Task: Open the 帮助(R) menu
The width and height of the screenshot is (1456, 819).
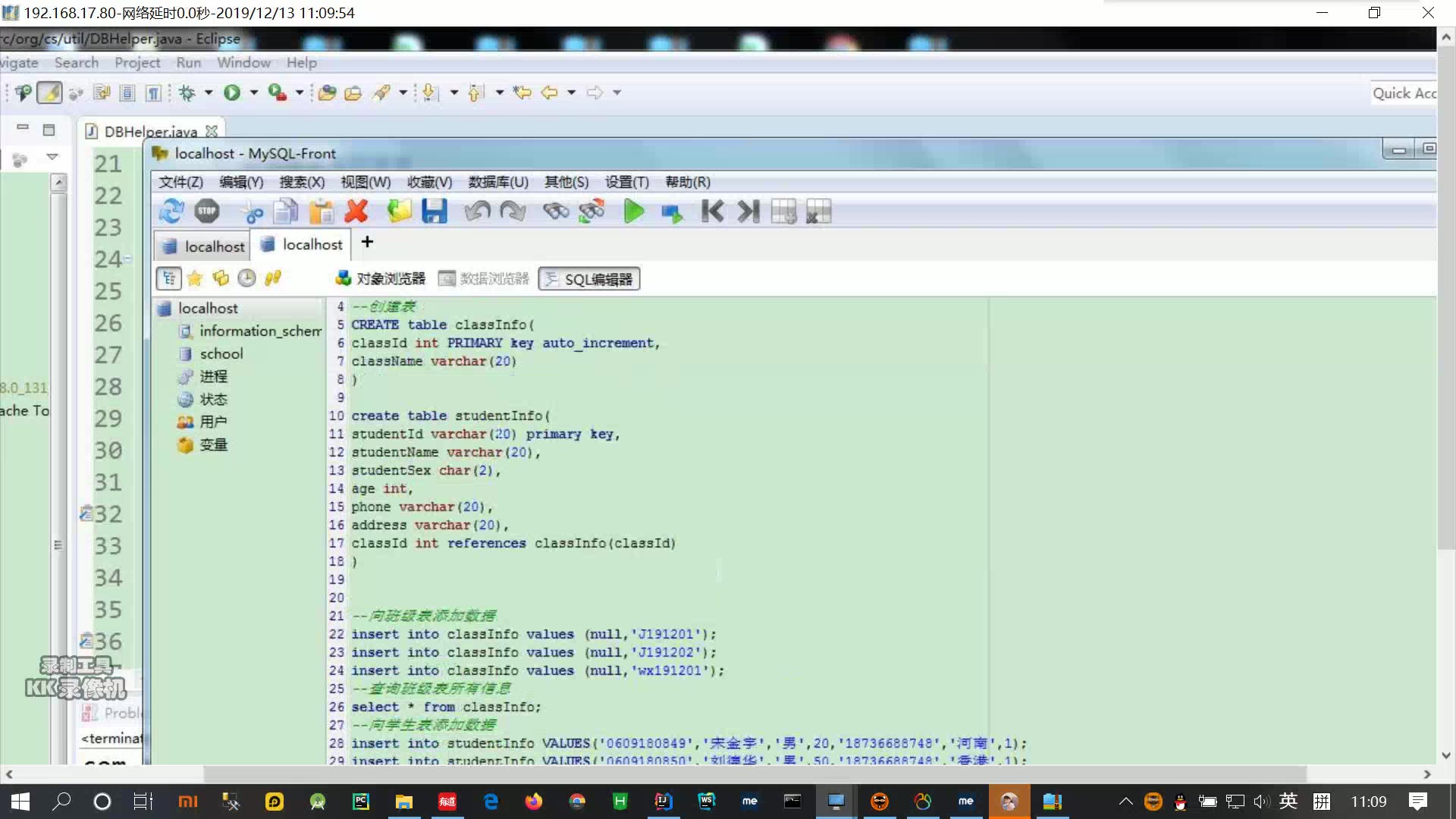Action: (x=688, y=182)
